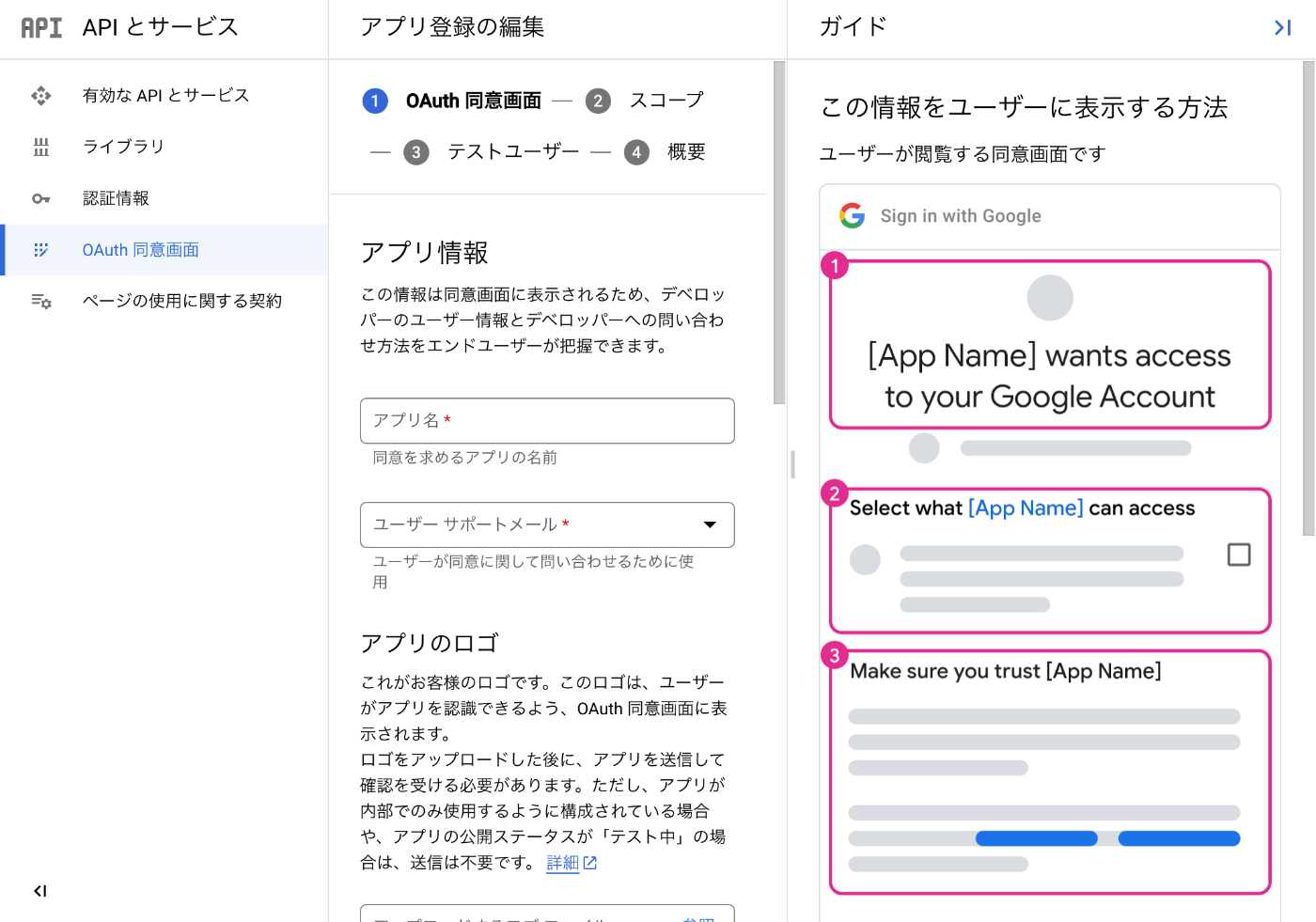This screenshot has height=922, width=1316.
Task: Click the アプリ登録の編集 page title
Action: pos(452,27)
